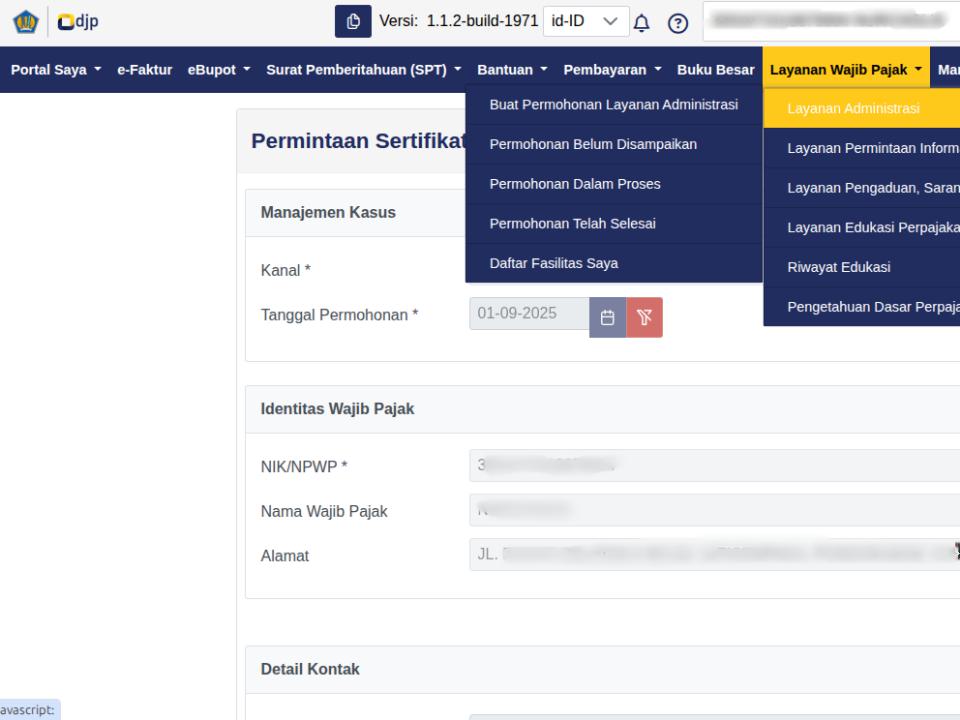The height and width of the screenshot is (720, 960).
Task: Open the Tanggal Permohonan calendar picker
Action: [x=607, y=317]
